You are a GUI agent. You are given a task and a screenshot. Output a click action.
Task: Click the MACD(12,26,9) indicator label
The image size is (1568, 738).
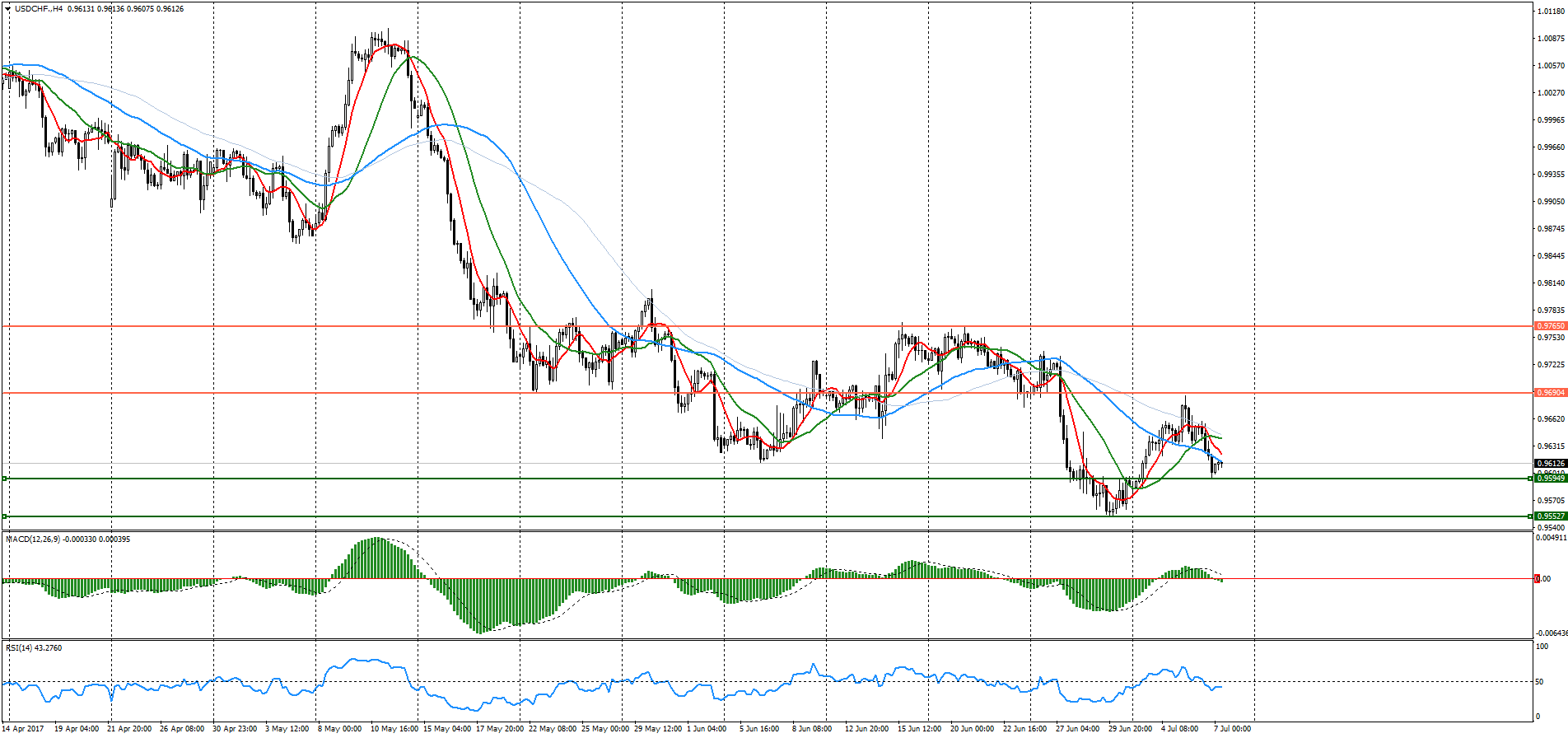(35, 539)
